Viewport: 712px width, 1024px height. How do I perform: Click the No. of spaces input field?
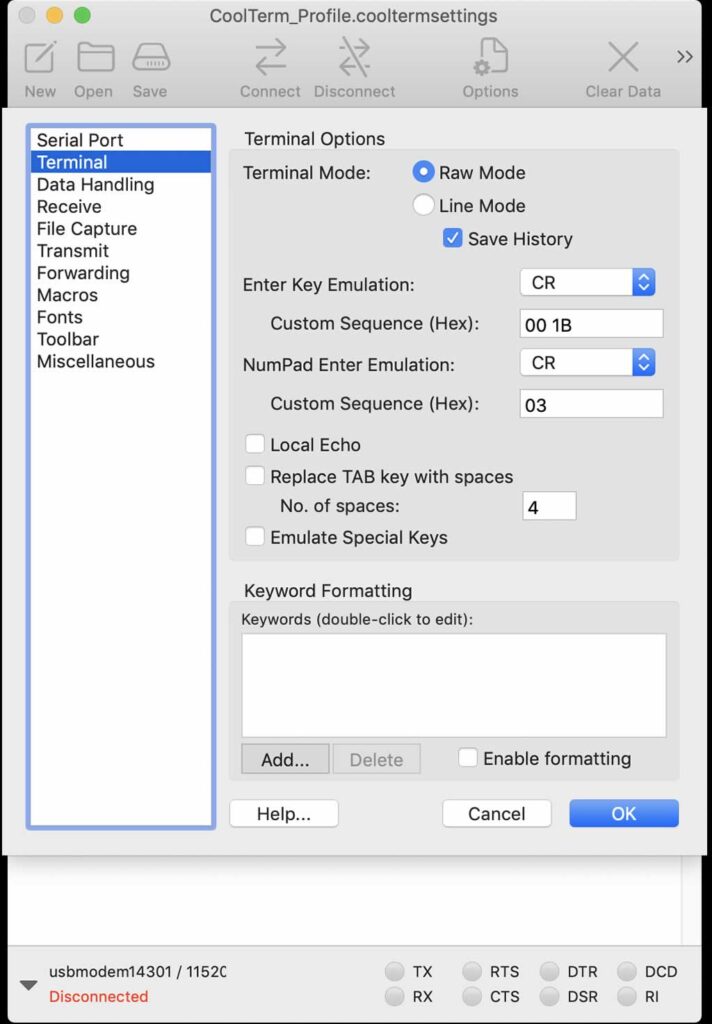pos(549,507)
